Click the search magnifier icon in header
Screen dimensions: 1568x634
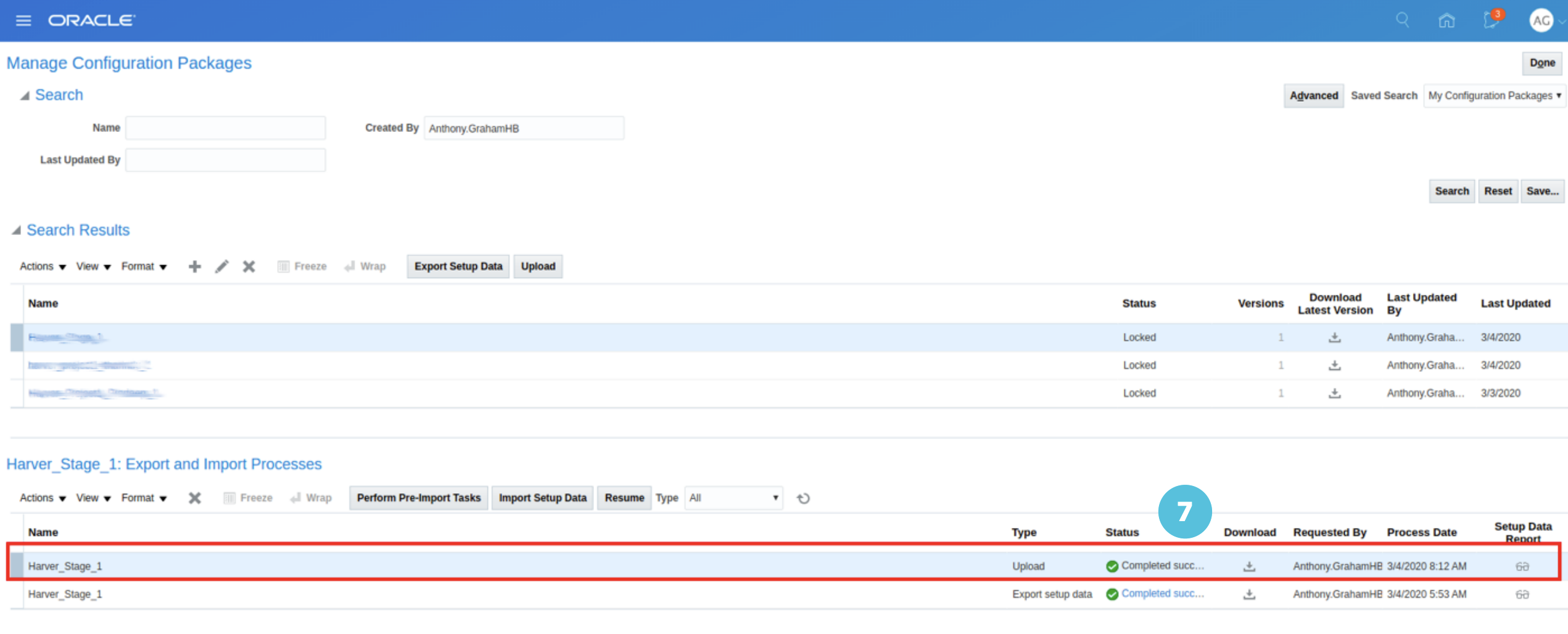click(1402, 20)
